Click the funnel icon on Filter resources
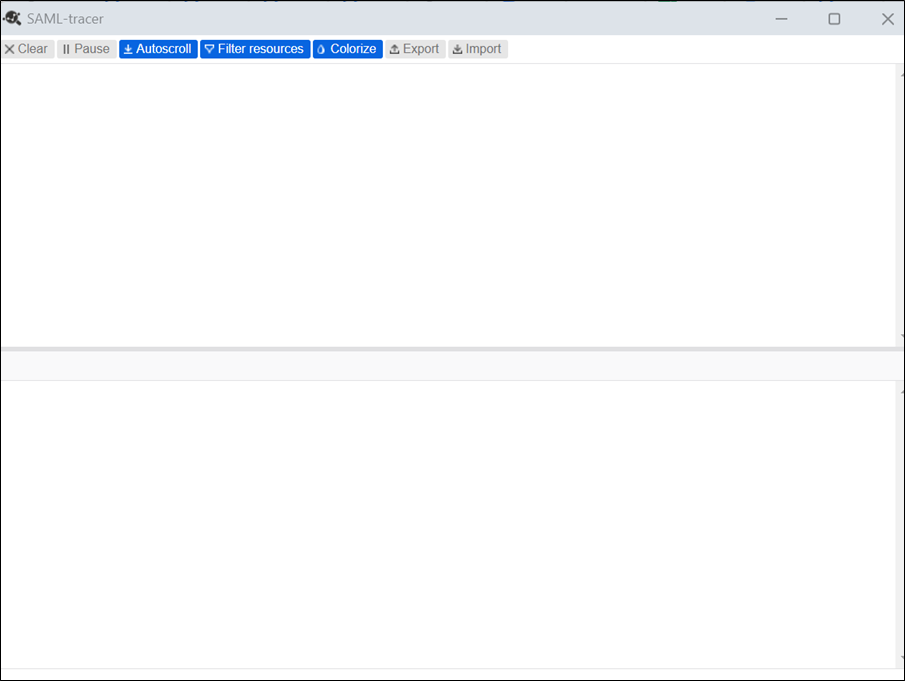 point(209,49)
